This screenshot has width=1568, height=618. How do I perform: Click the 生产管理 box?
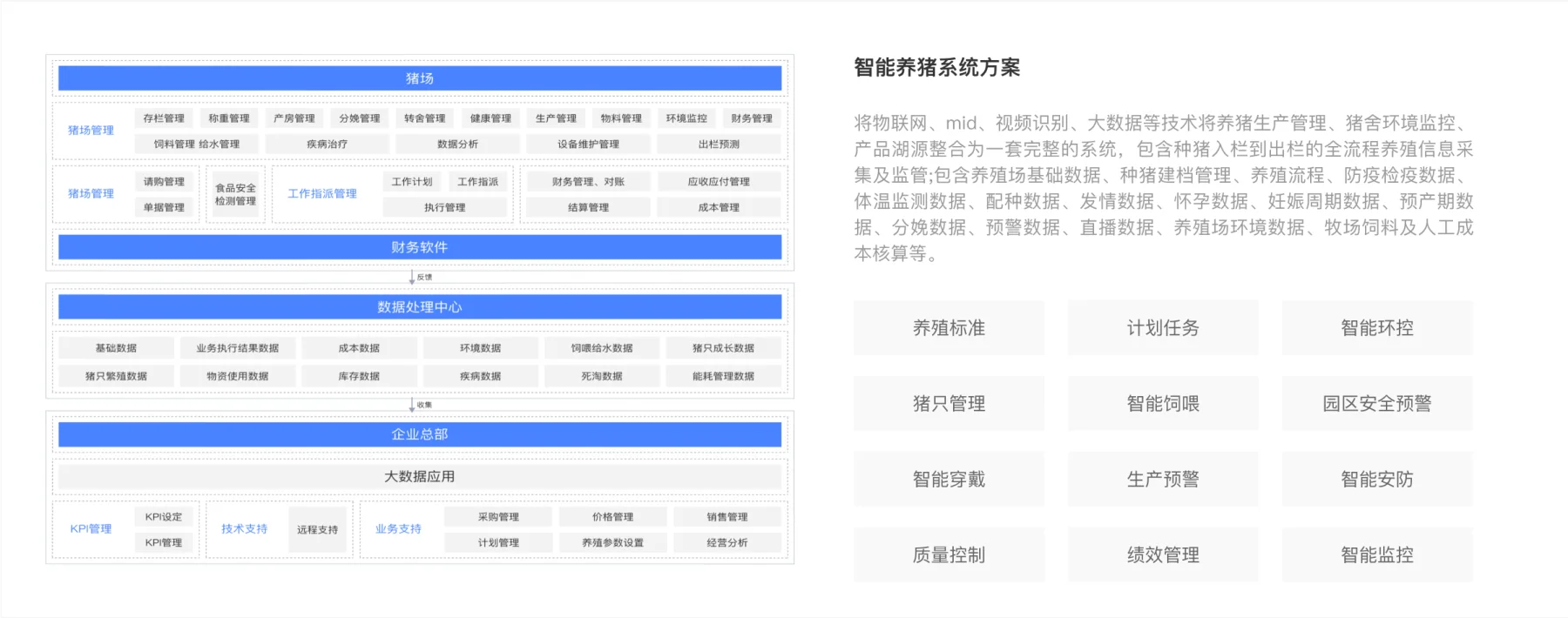[556, 118]
